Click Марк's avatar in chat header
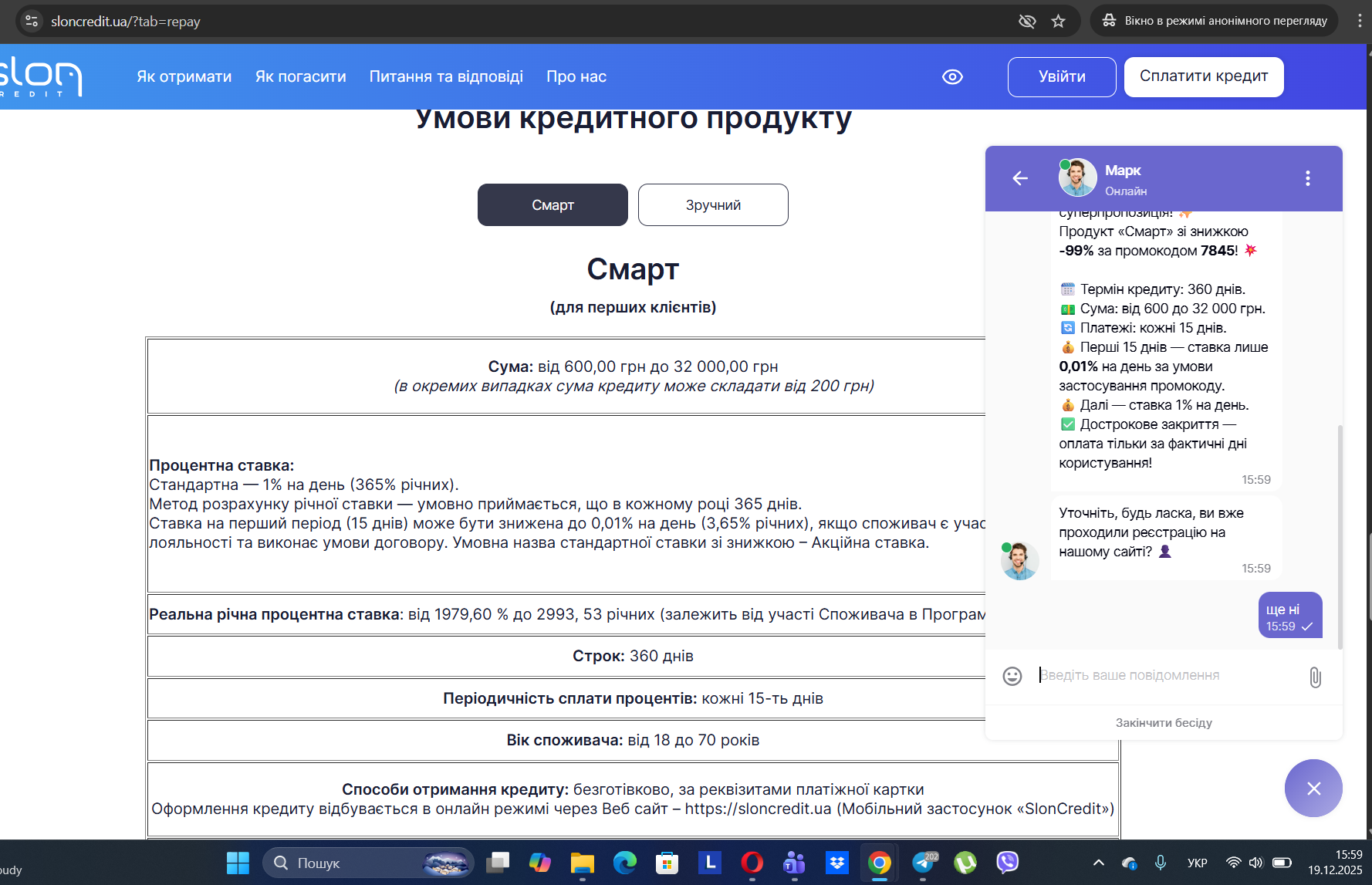The image size is (1372, 885). click(x=1077, y=177)
